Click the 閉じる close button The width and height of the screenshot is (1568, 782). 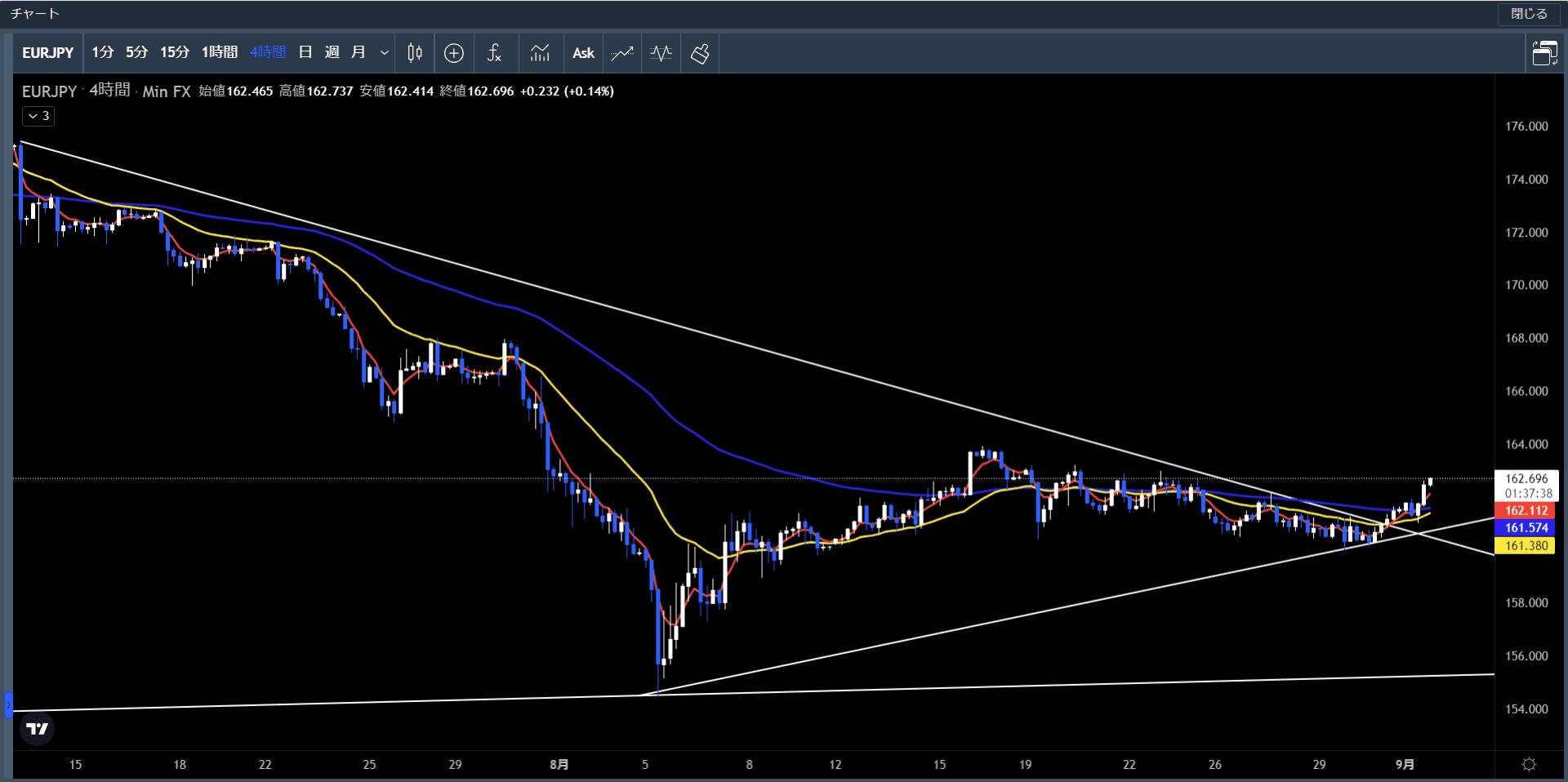point(1529,14)
